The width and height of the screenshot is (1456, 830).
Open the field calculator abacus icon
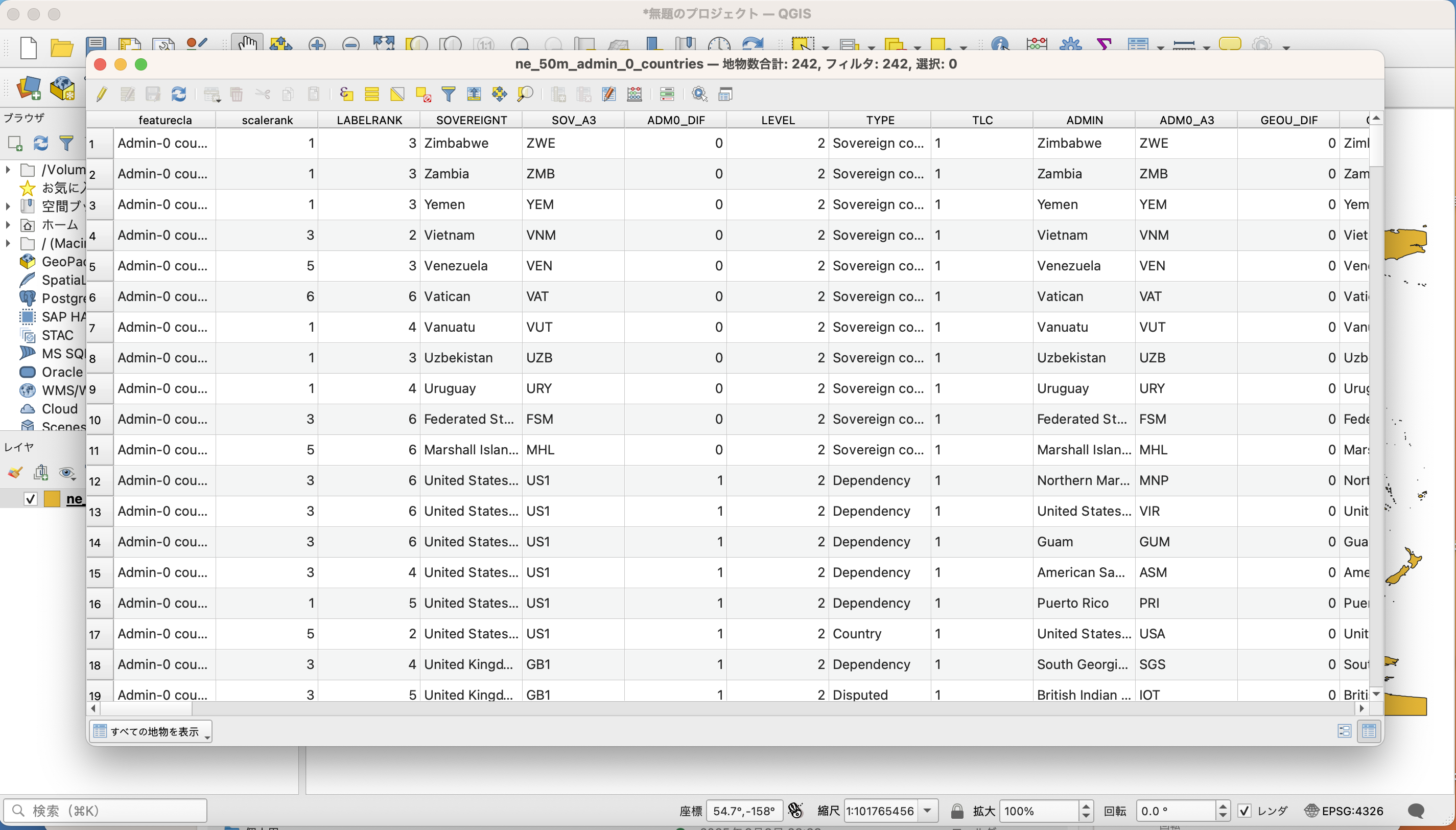click(635, 94)
